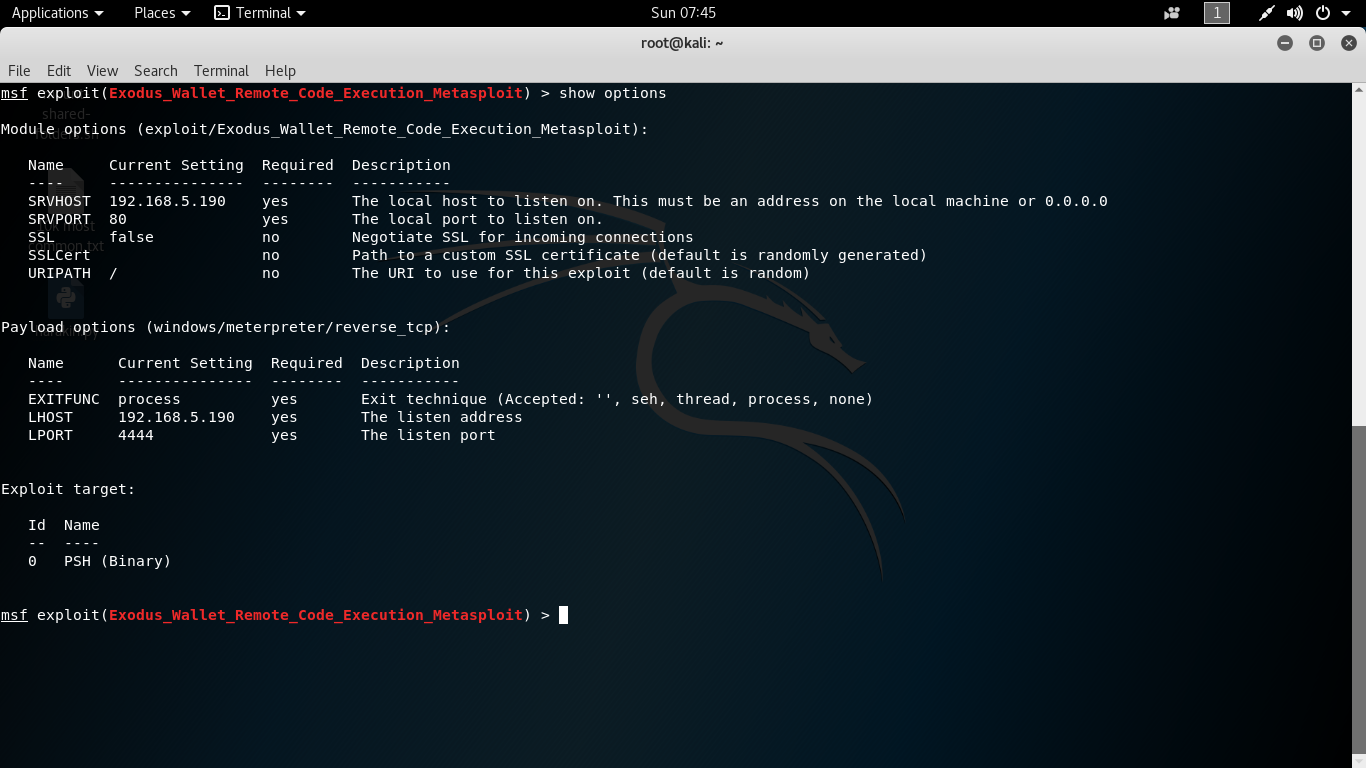The image size is (1366, 768).
Task: Click the 'Module options' heading line
Action: coord(325,129)
